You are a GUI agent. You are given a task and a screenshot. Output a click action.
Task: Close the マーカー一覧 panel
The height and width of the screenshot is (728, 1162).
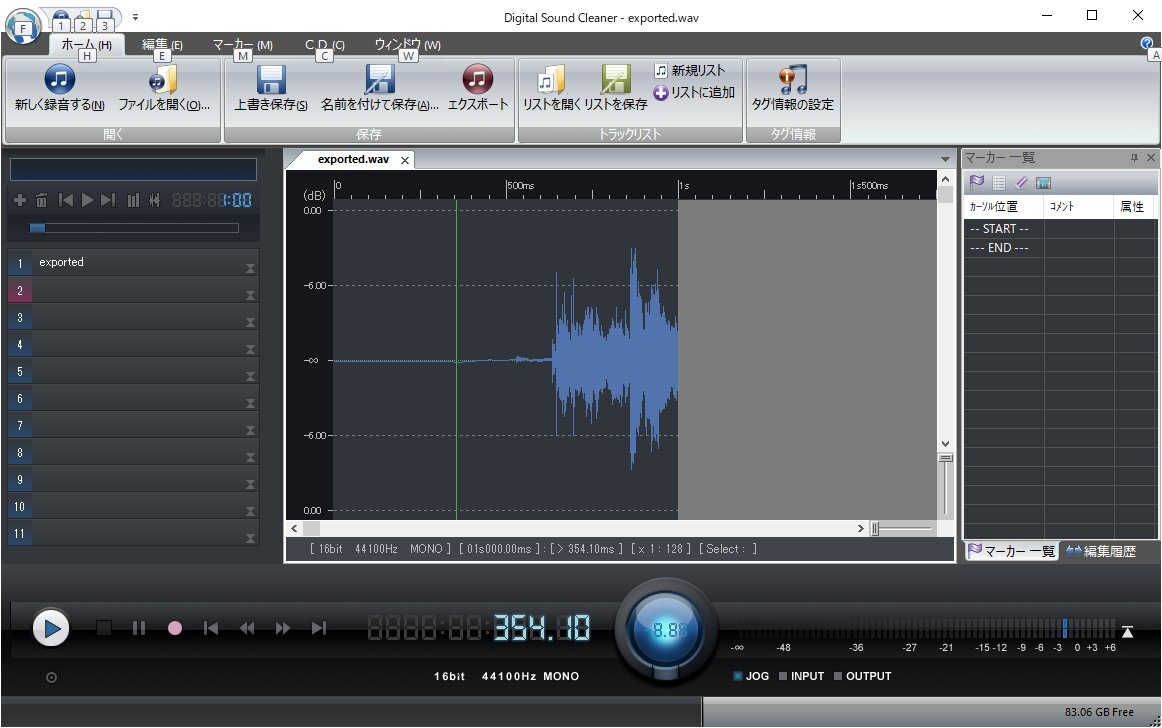(x=1151, y=158)
